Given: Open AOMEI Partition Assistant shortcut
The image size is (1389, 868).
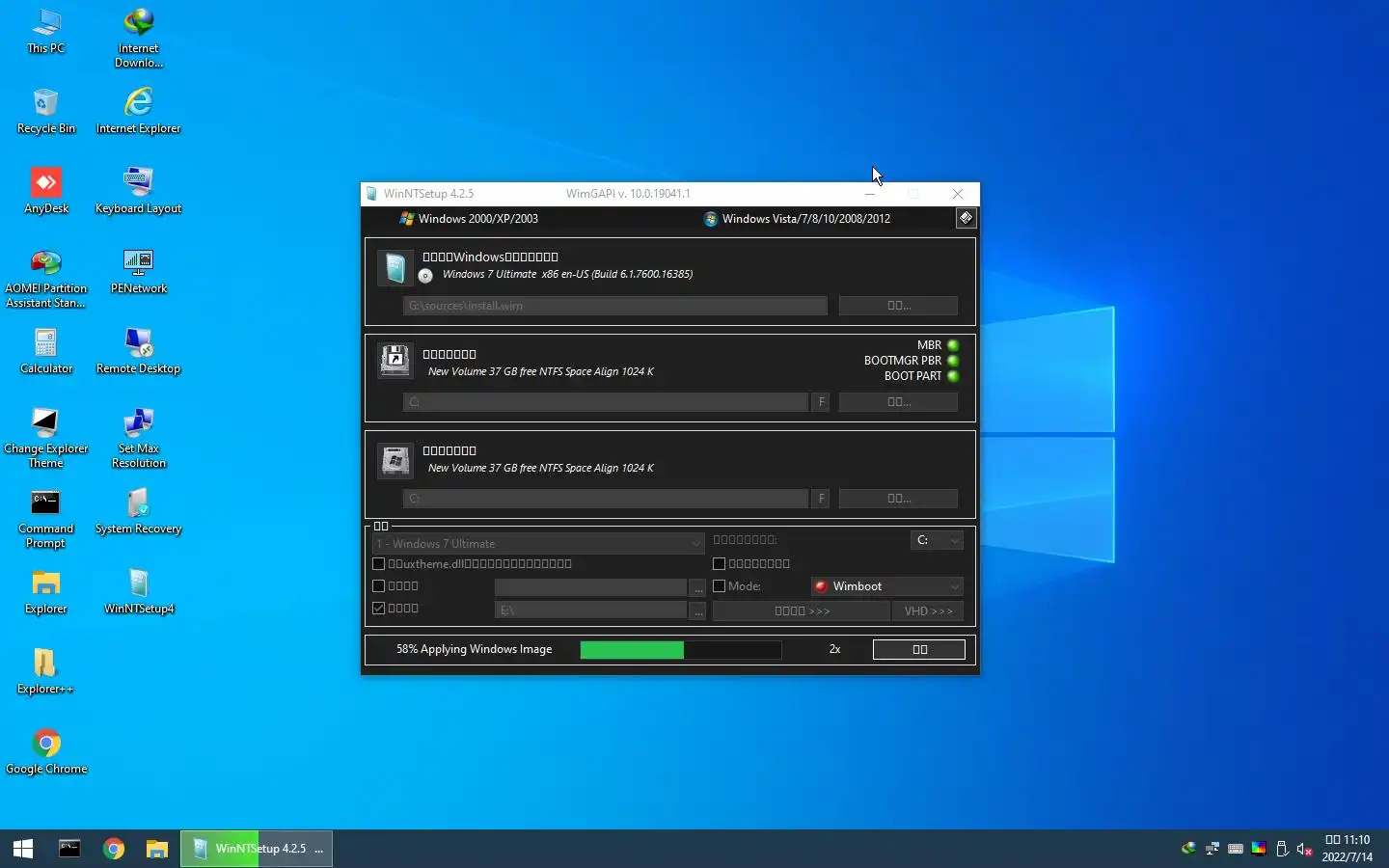Looking at the screenshot, I should pyautogui.click(x=45, y=278).
